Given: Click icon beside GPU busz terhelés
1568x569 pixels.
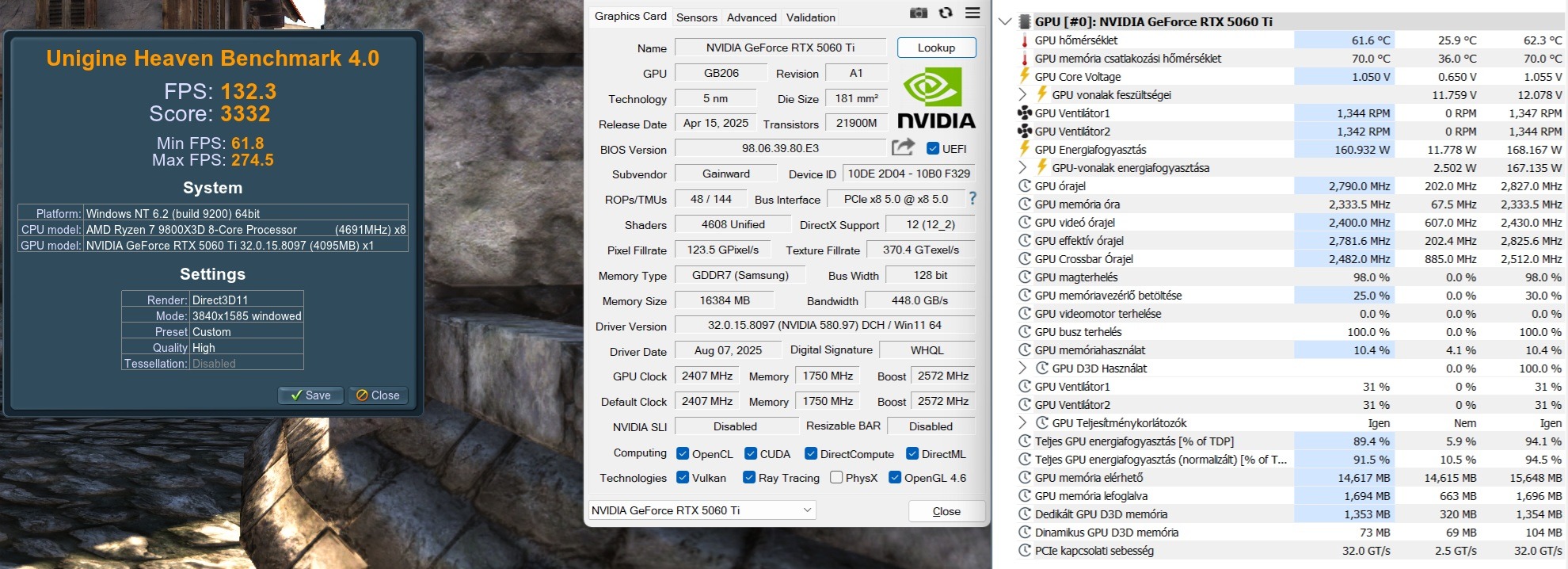Looking at the screenshot, I should (x=1025, y=332).
